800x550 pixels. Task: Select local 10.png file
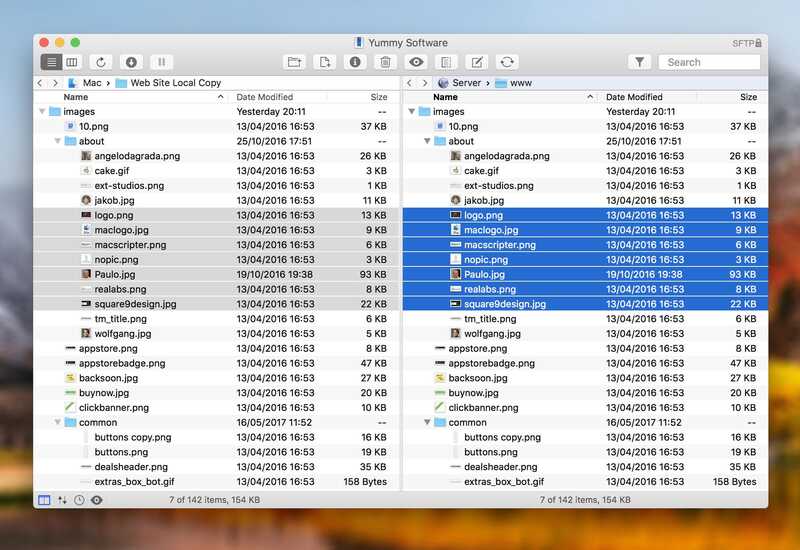(x=216, y=126)
